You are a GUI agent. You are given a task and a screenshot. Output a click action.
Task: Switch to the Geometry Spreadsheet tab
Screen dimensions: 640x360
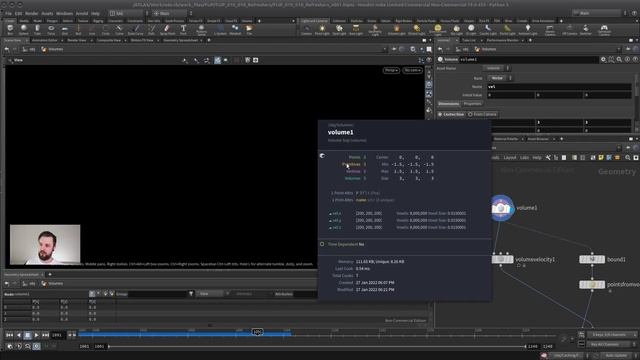180,40
